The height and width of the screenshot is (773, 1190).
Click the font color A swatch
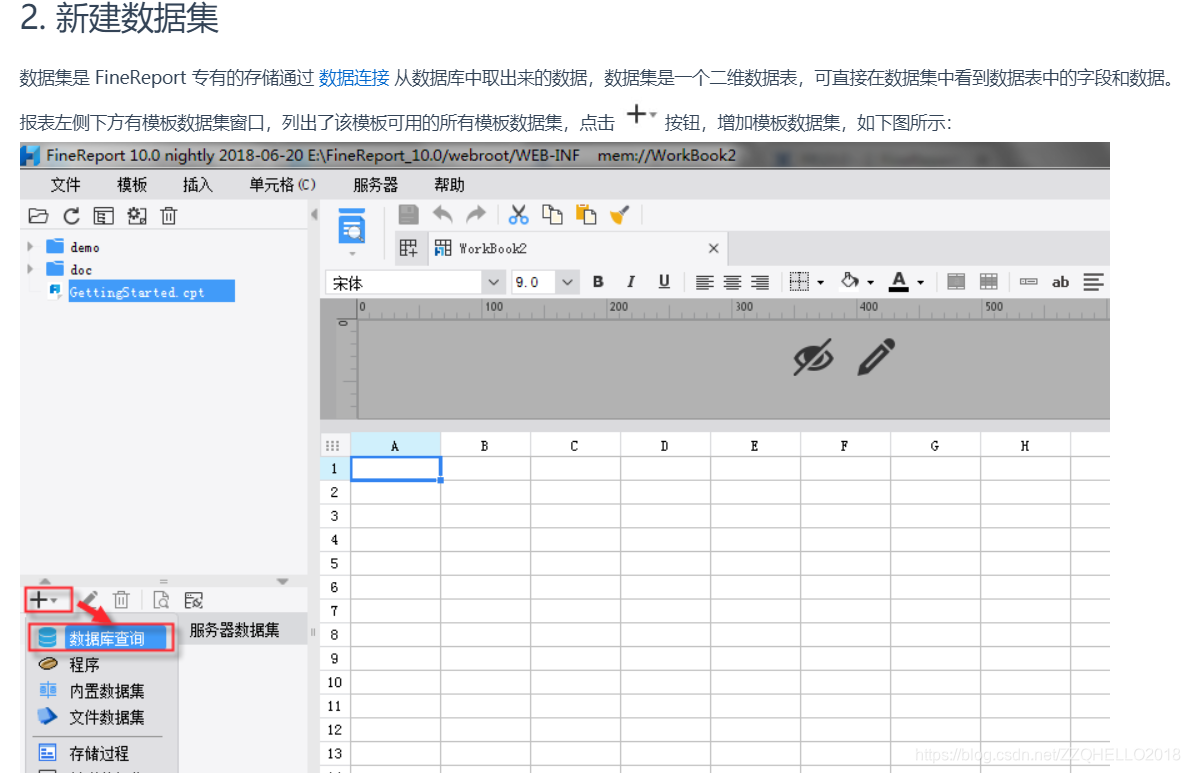899,282
